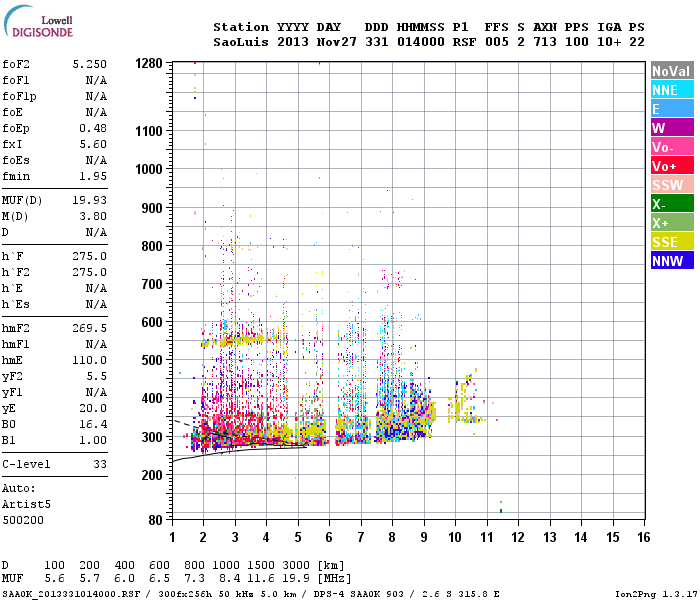Click the MUF(D) value 19.93
The width and height of the screenshot is (700, 600).
click(x=89, y=200)
